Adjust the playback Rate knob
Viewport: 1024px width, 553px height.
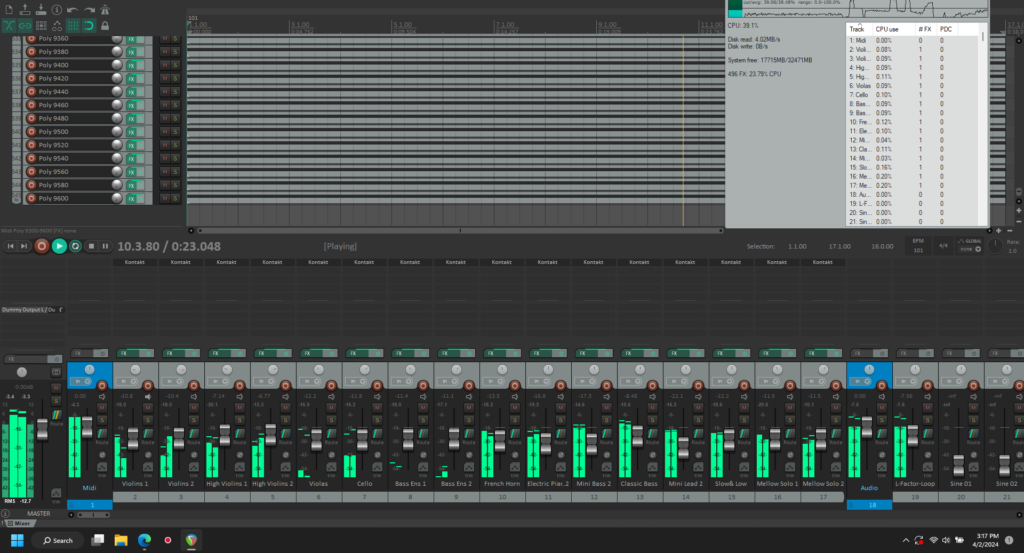coord(995,246)
